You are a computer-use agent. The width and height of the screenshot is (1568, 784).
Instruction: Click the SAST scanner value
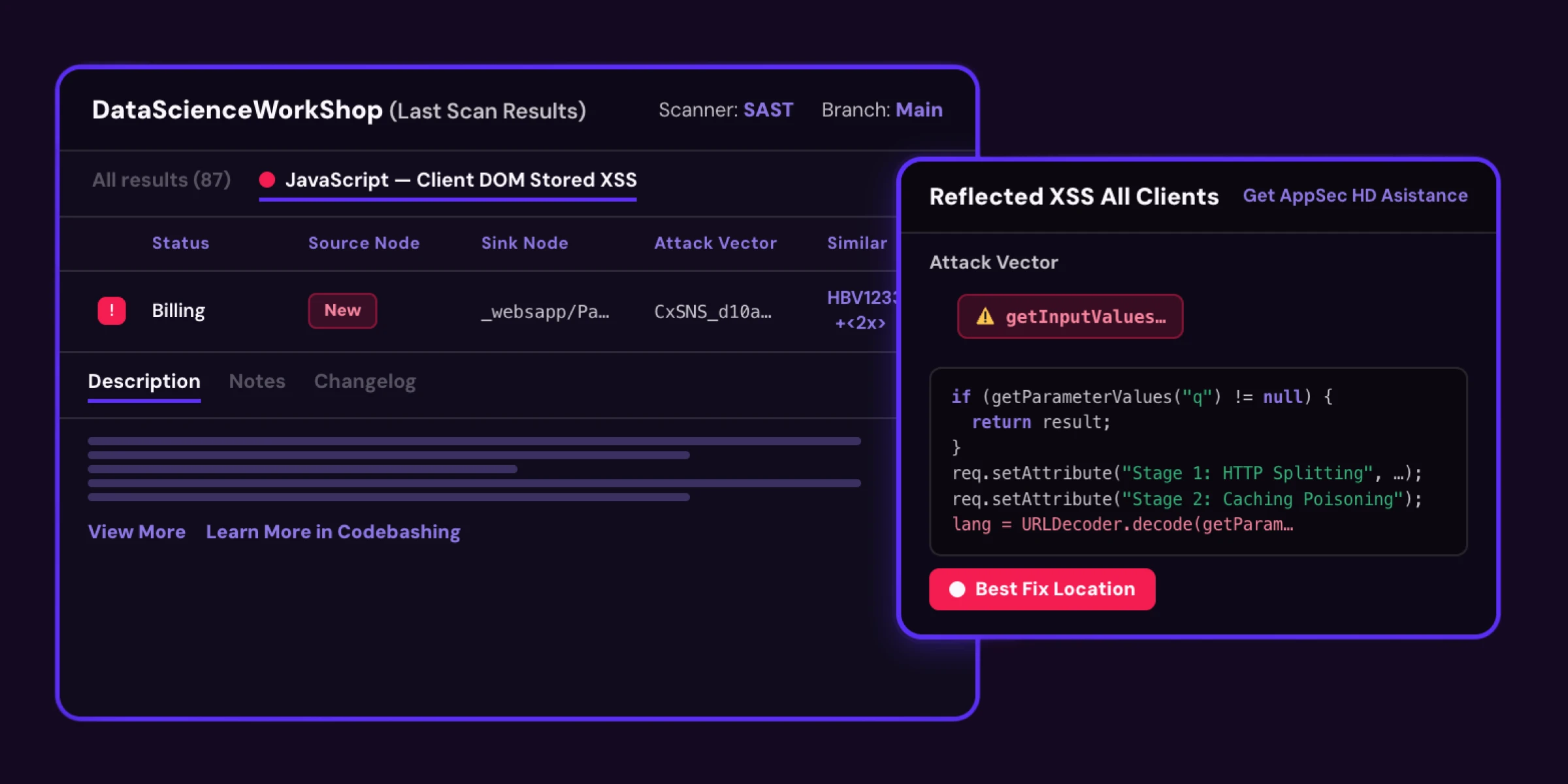[768, 110]
